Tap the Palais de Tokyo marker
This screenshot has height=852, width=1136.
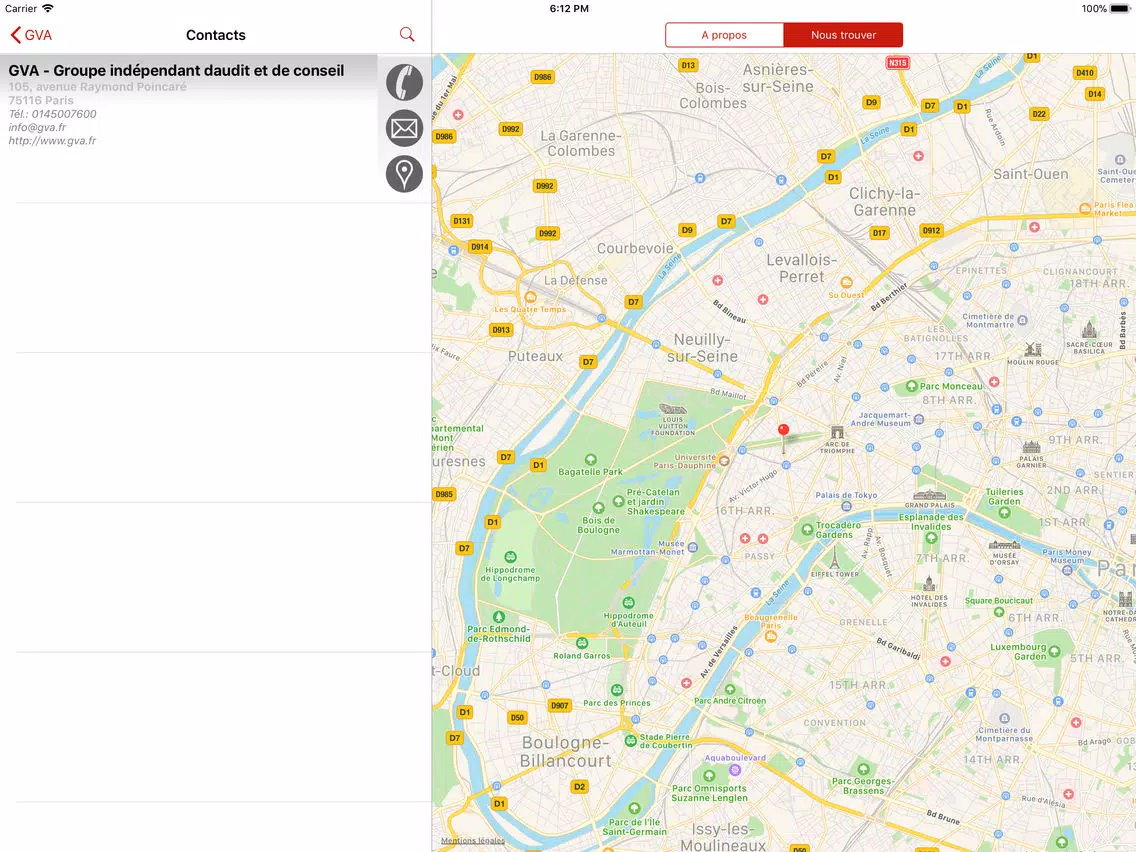pos(846,505)
